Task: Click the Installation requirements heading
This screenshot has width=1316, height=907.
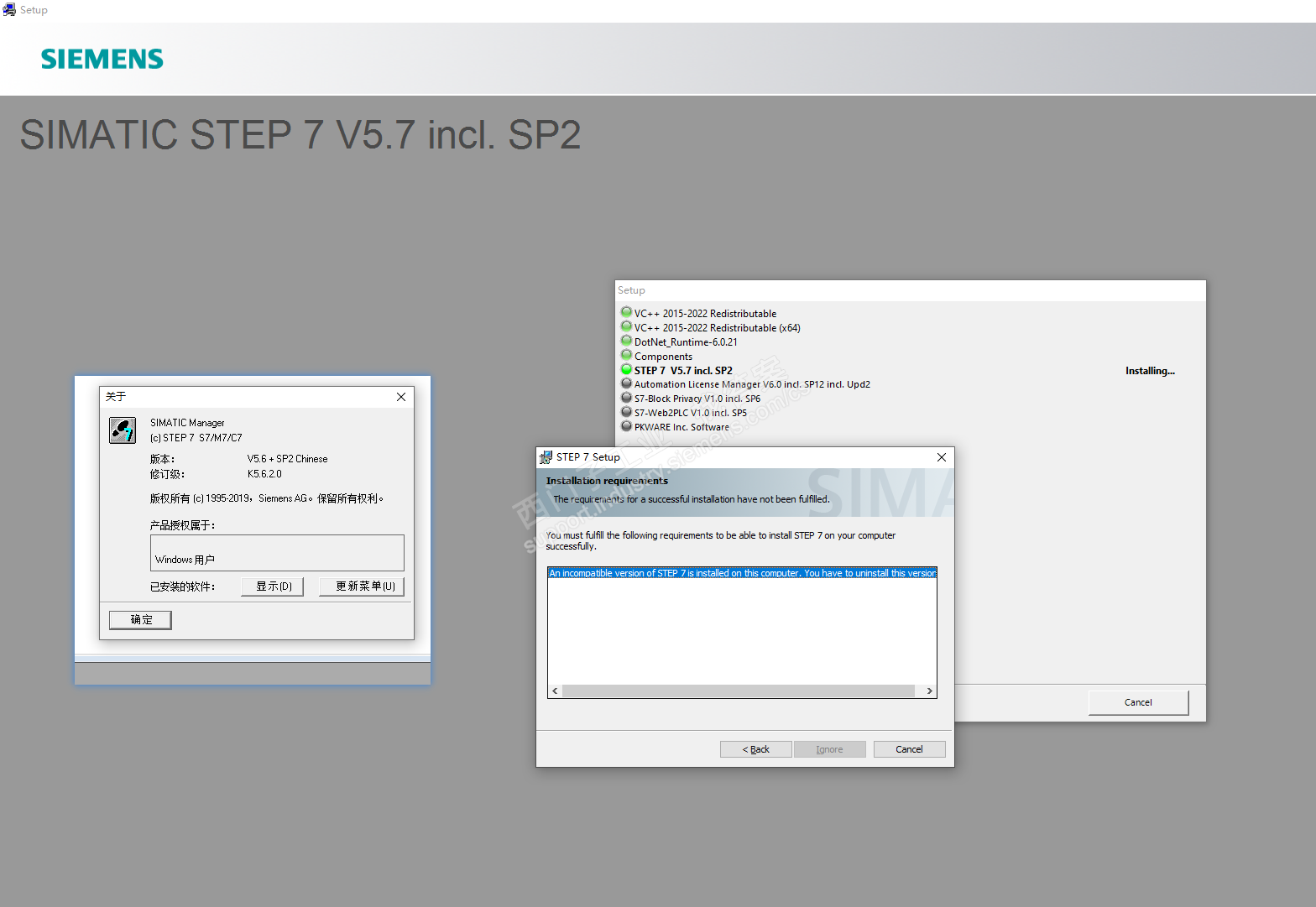Action: 607,481
